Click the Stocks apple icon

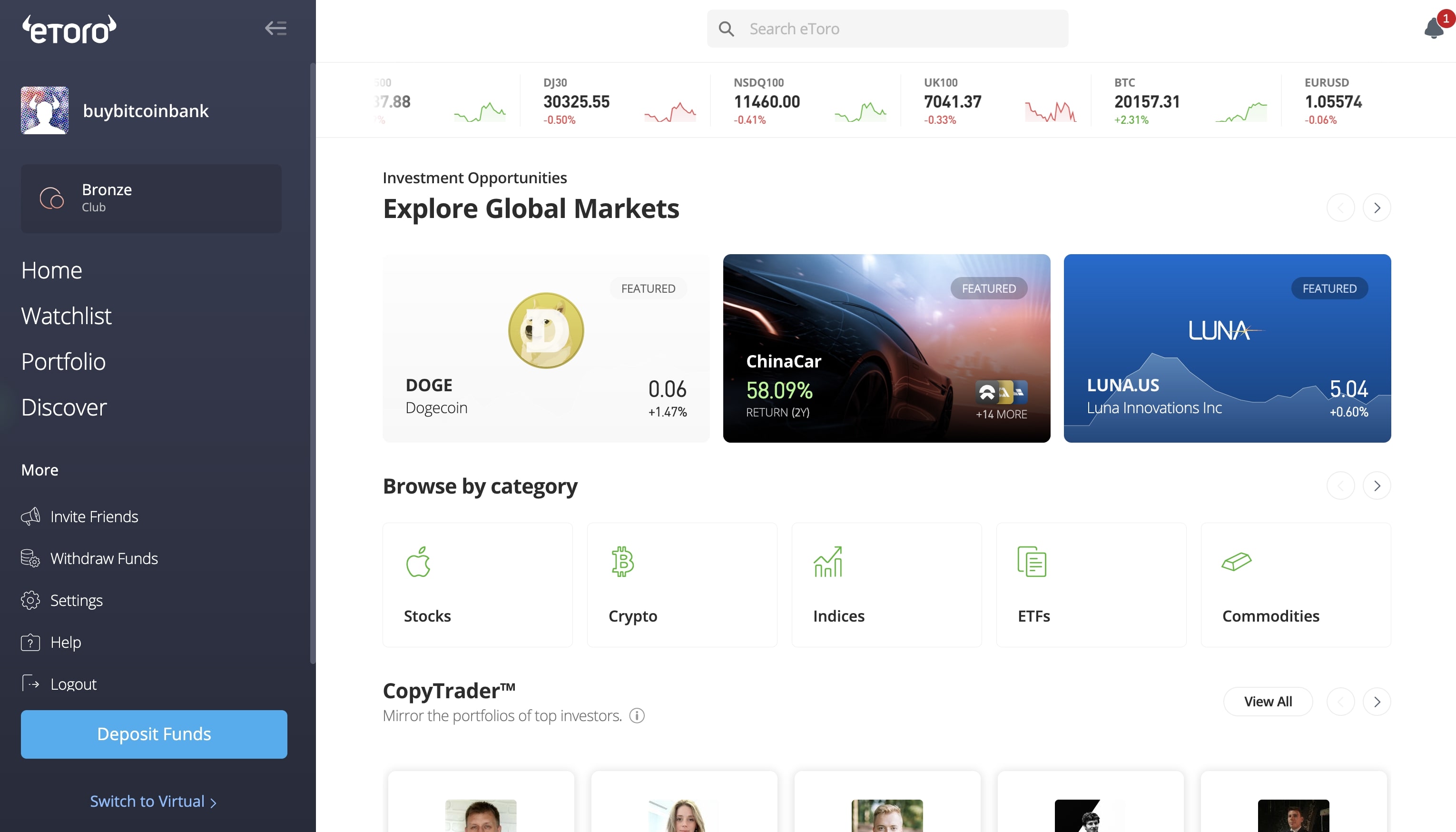(418, 562)
